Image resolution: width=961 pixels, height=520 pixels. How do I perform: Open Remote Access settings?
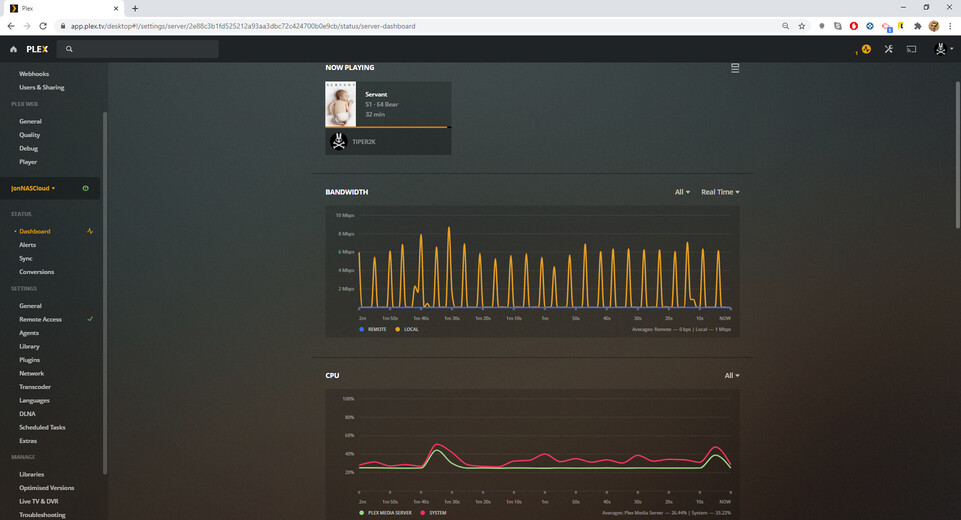[40, 319]
